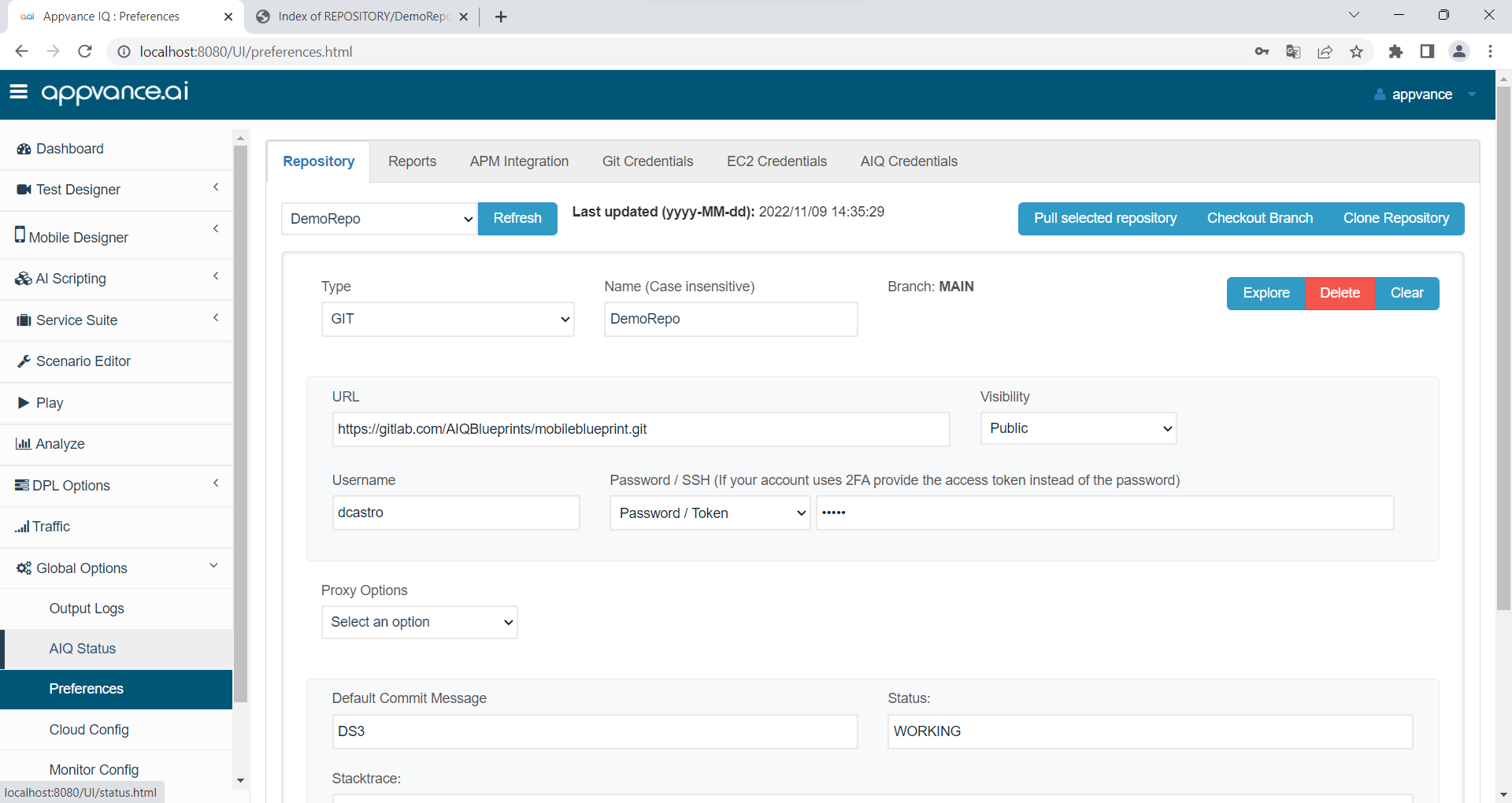
Task: Expand the Test Designer chevron
Action: pos(216,187)
